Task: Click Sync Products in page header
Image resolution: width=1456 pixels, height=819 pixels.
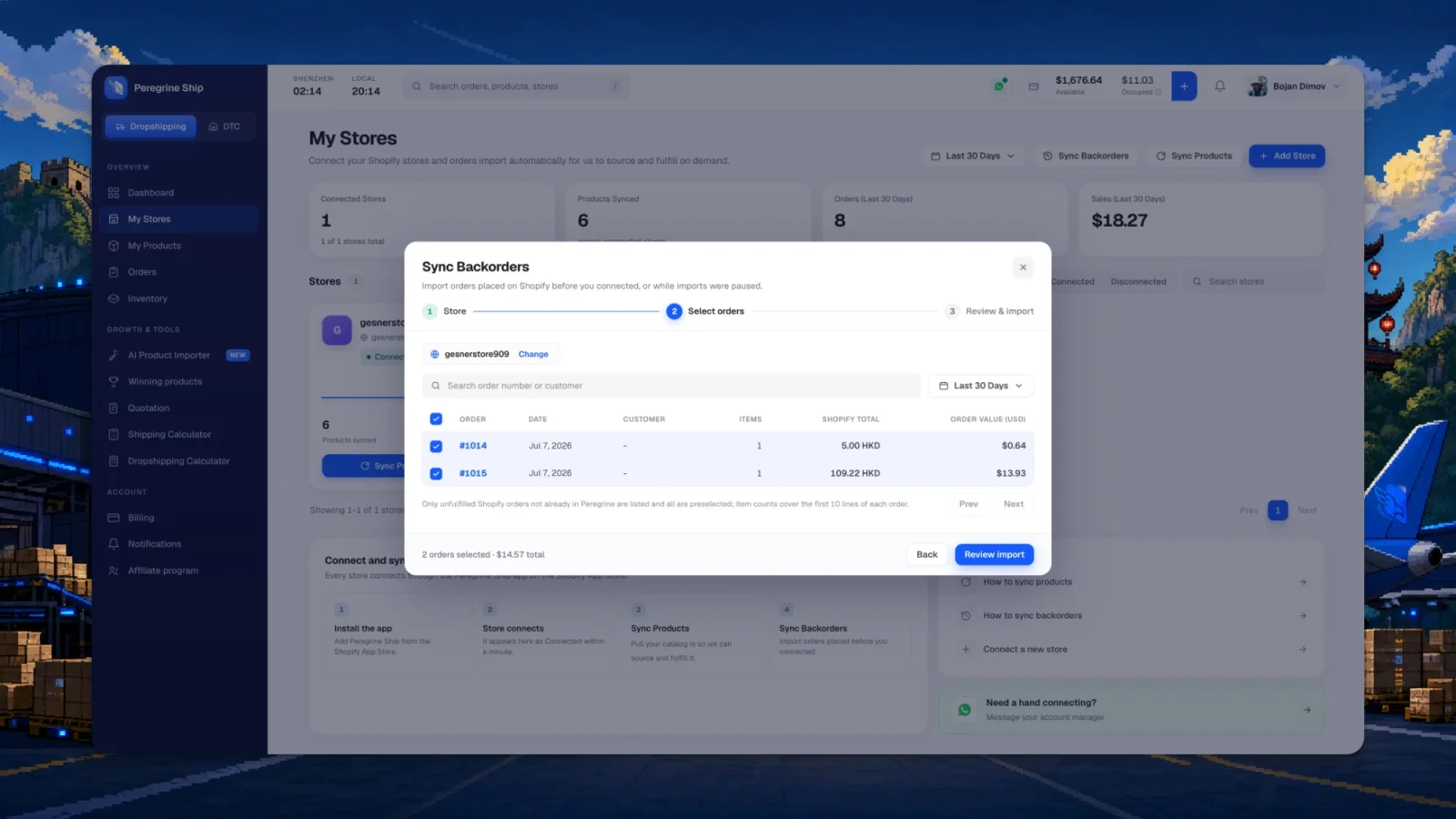Action: coord(1194,156)
